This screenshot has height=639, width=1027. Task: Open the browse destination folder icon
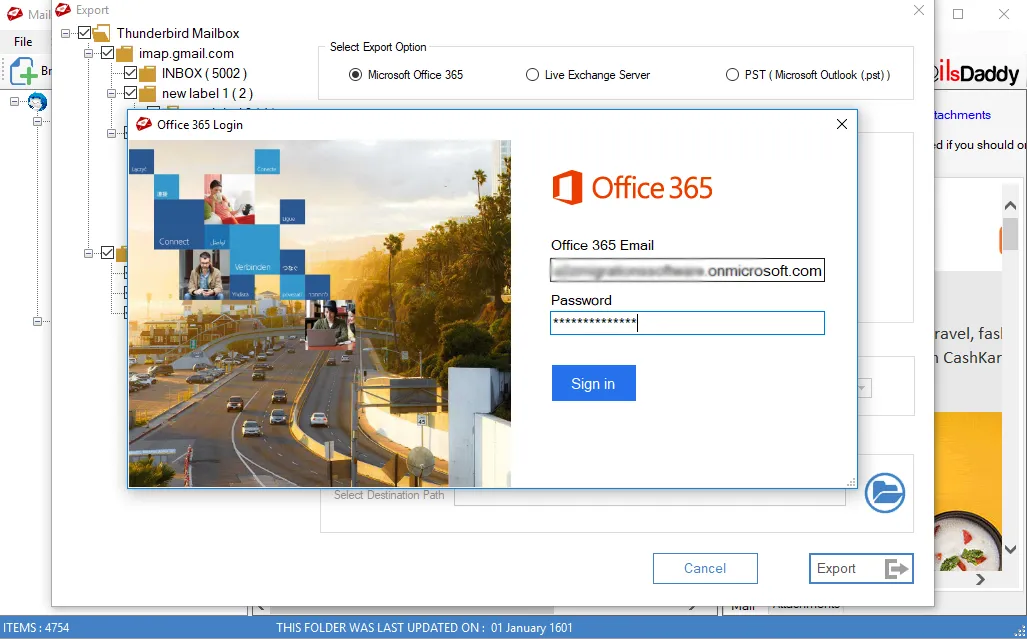885,492
